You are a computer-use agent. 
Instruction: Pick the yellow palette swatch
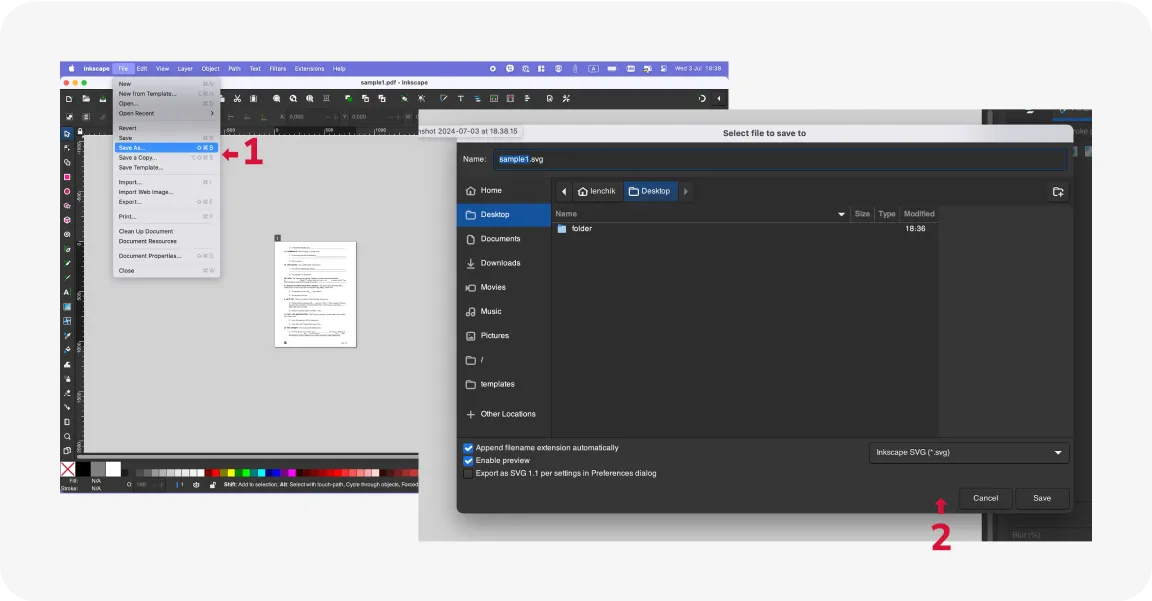point(231,473)
